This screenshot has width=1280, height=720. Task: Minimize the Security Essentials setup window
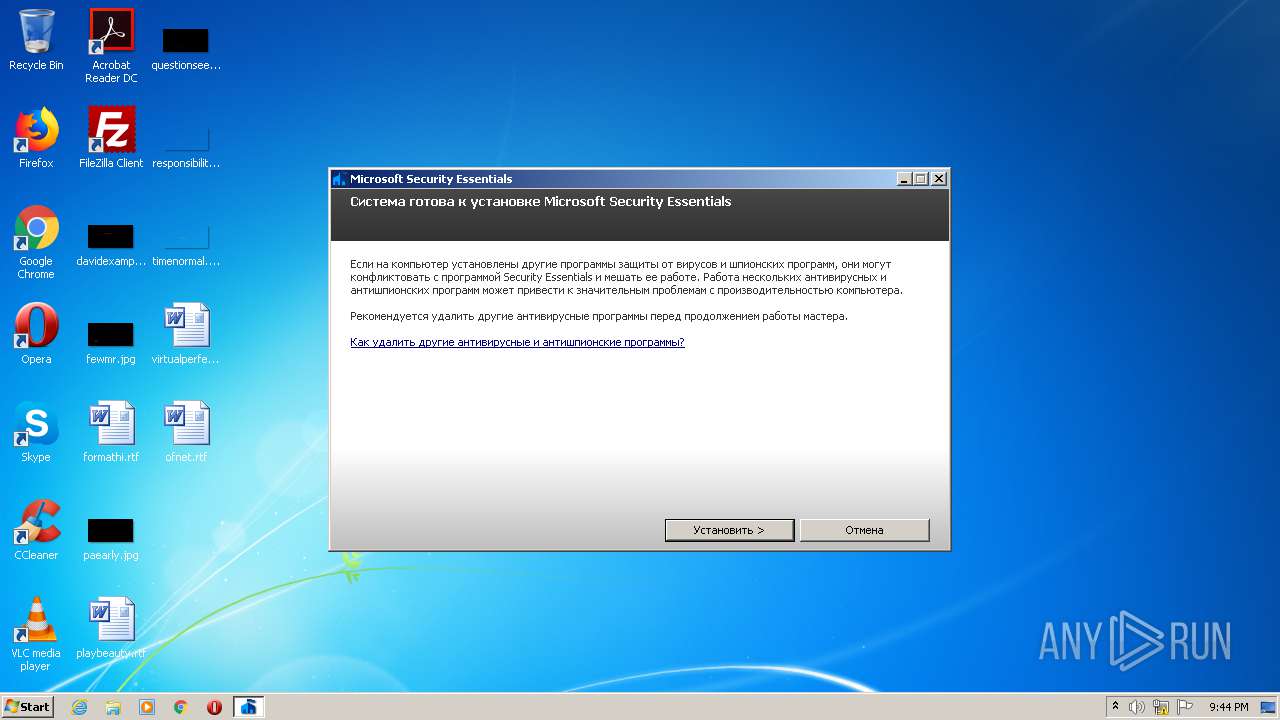tap(904, 179)
